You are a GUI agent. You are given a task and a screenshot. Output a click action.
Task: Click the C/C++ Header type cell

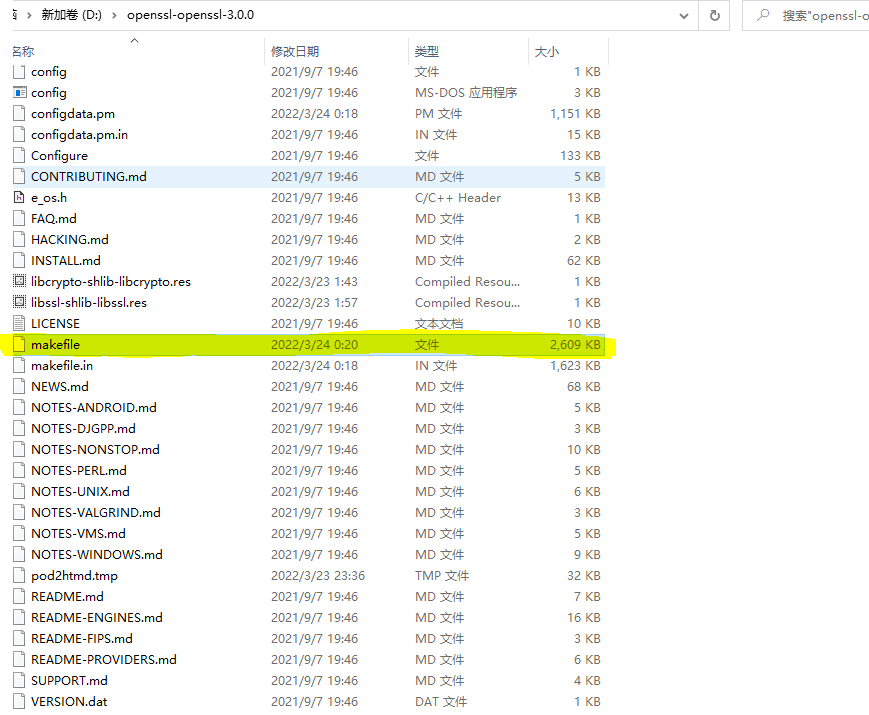click(458, 197)
